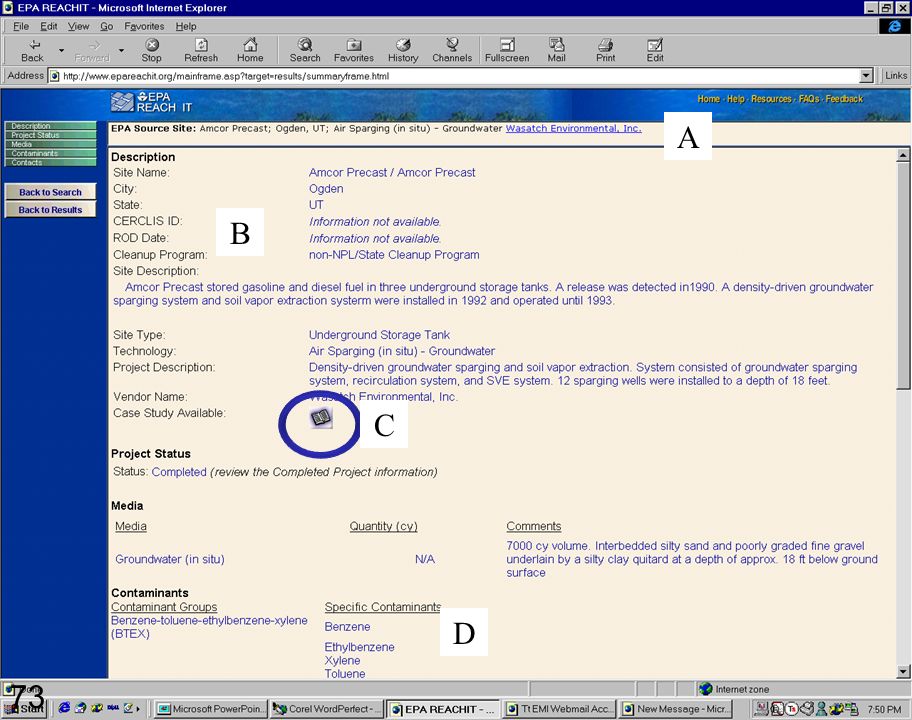This screenshot has width=912, height=720.
Task: Open the Search toolbar icon
Action: [305, 51]
